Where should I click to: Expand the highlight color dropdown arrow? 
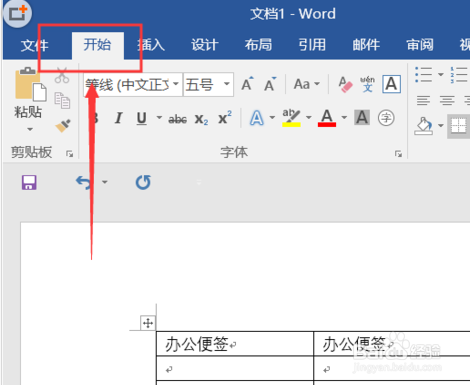coord(309,118)
